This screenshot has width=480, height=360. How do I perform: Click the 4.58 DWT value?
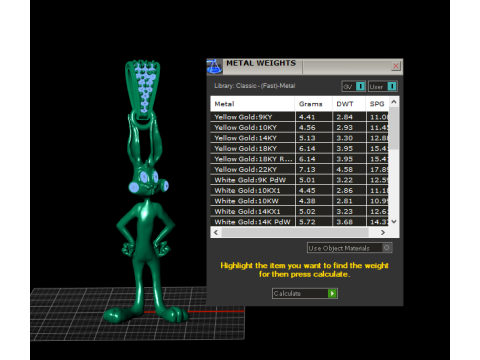click(x=344, y=169)
